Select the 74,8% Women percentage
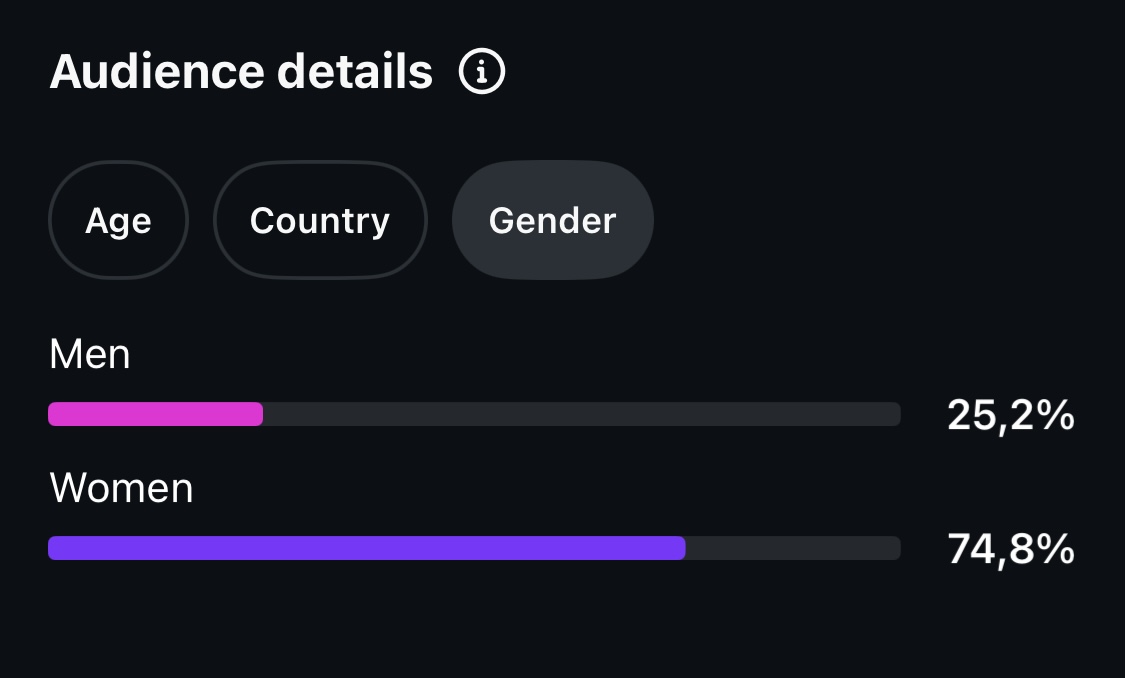 coord(1011,549)
